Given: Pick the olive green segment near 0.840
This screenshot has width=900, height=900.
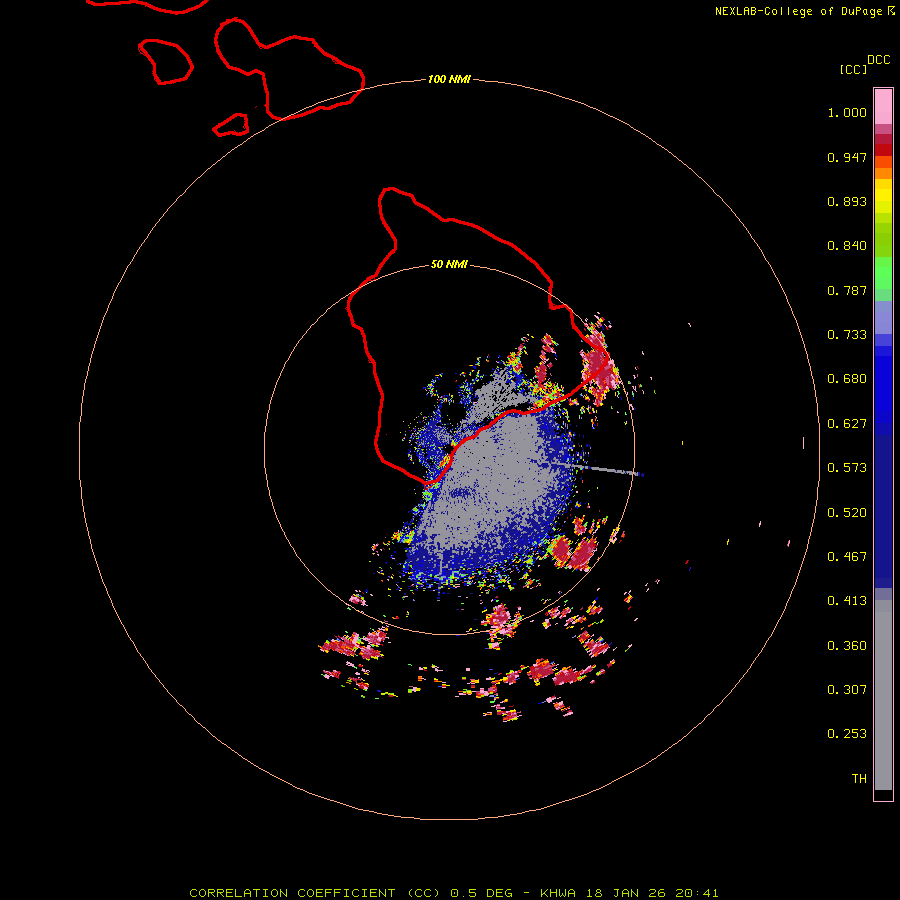Looking at the screenshot, I should [x=883, y=240].
